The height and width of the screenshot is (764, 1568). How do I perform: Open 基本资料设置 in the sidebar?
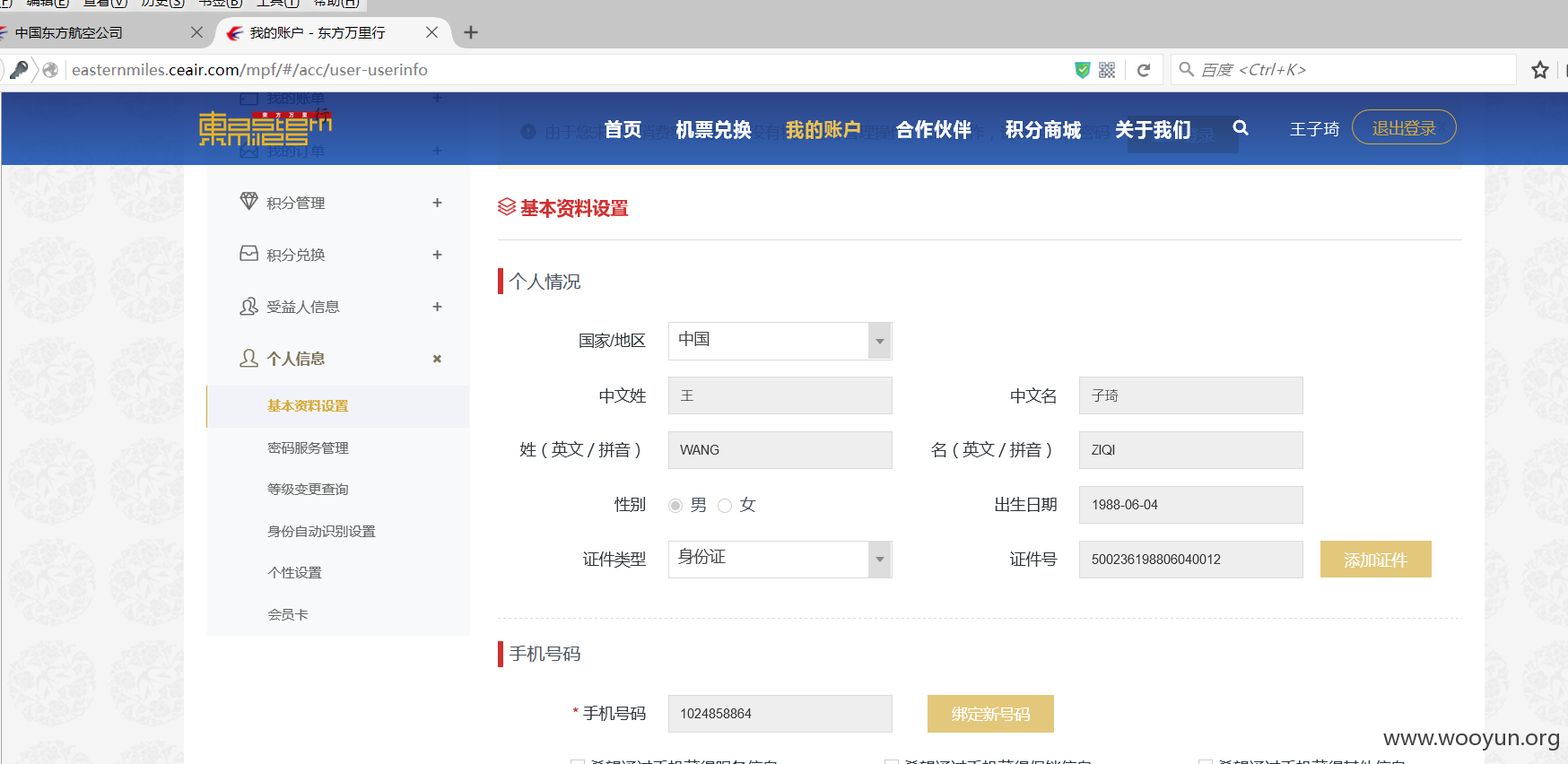tap(308, 406)
